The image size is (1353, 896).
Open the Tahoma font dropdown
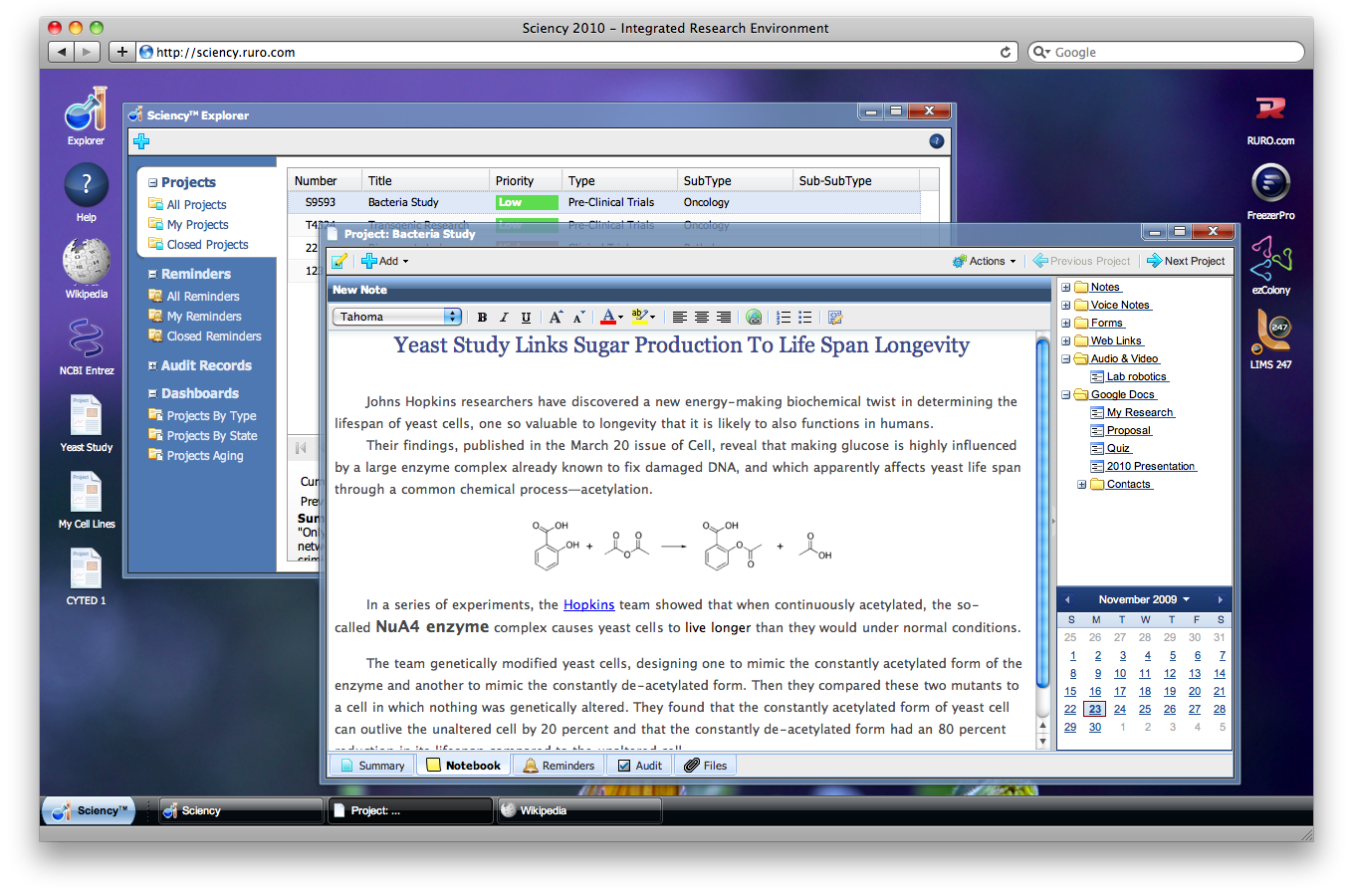[x=396, y=317]
